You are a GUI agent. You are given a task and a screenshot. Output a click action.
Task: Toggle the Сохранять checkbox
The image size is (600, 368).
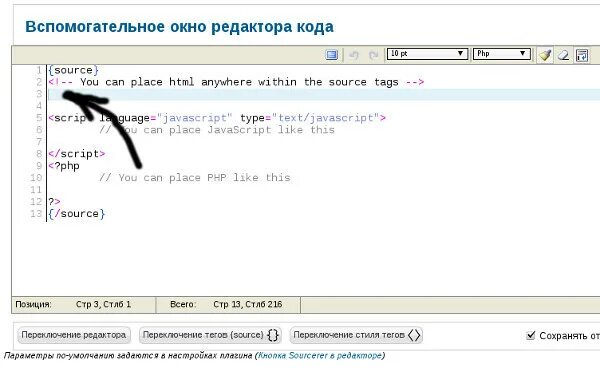[530, 335]
